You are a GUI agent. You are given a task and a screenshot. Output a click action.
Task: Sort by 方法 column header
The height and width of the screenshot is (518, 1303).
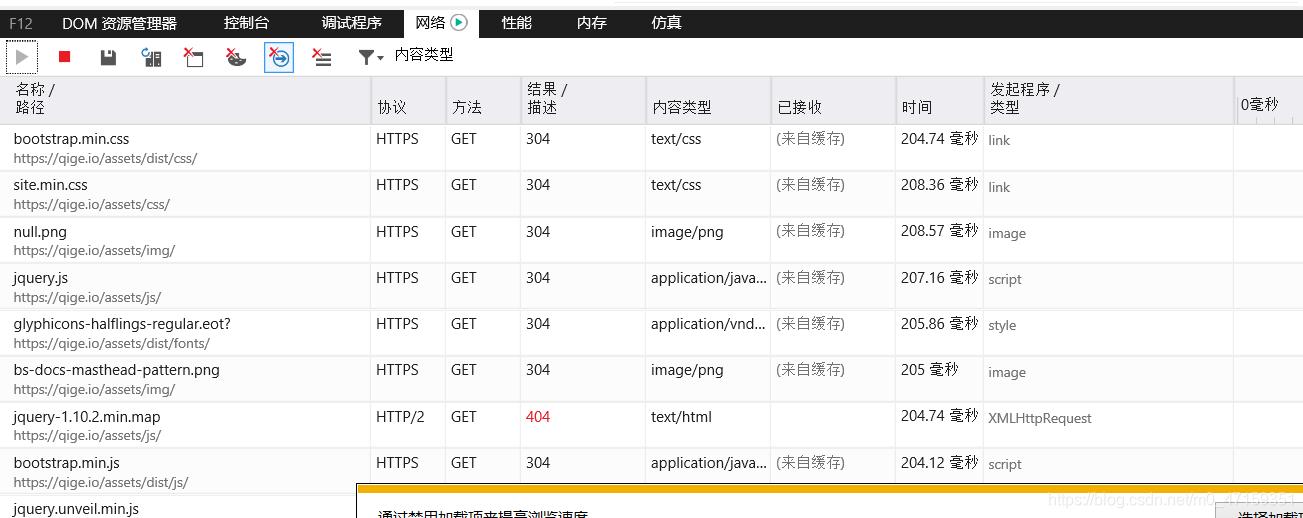[x=483, y=99]
